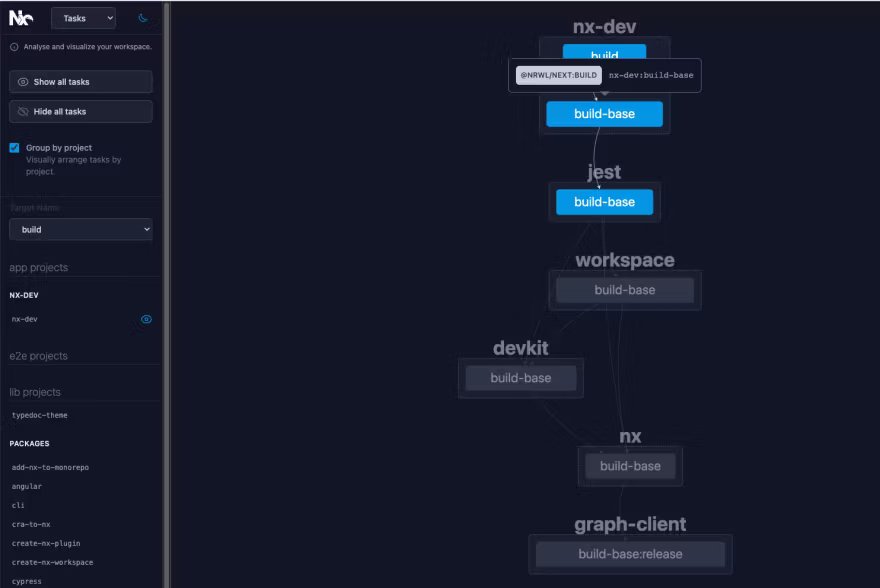Toggle nx-dev visibility eye icon
Image resolution: width=880 pixels, height=588 pixels.
[146, 320]
